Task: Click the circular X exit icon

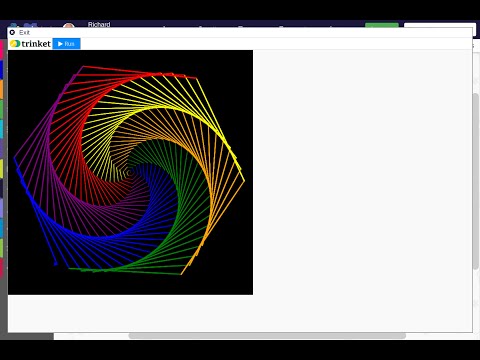Action: coord(12,32)
